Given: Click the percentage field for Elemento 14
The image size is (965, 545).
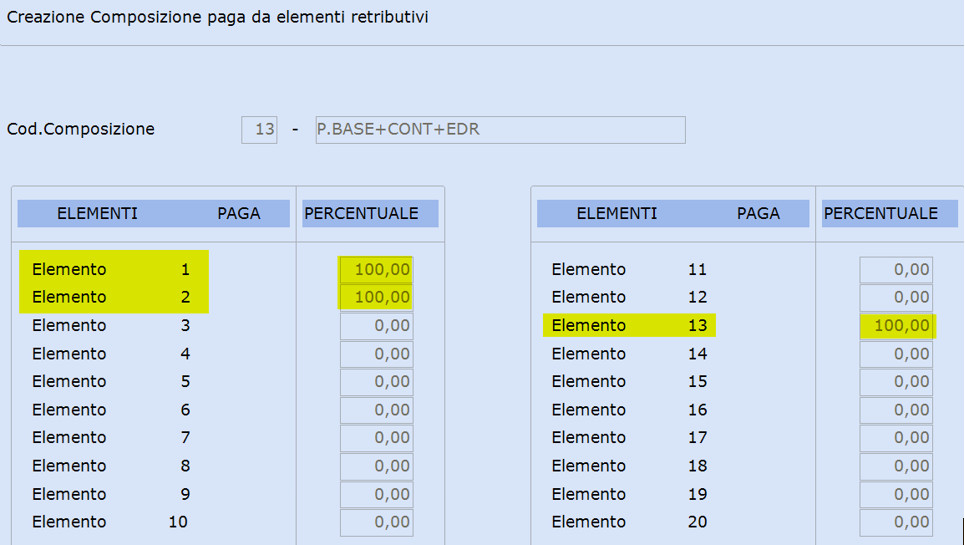Looking at the screenshot, I should pos(896,354).
